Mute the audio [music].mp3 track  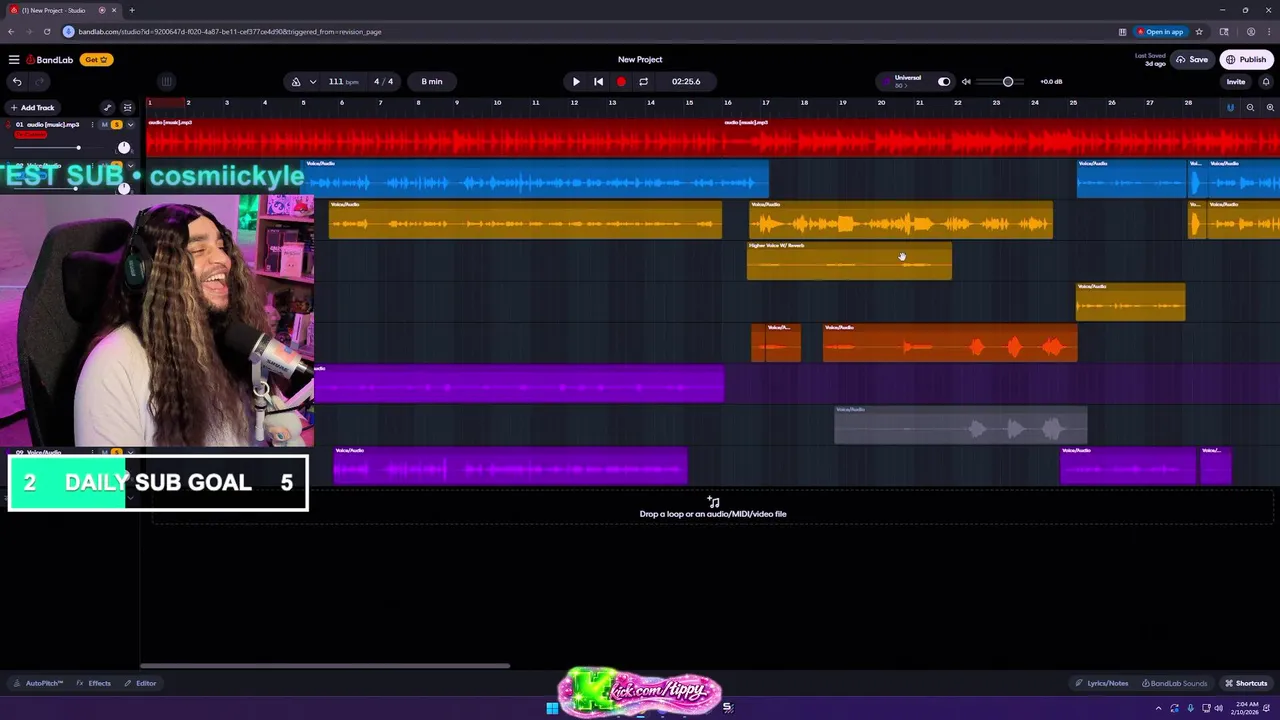(x=104, y=125)
